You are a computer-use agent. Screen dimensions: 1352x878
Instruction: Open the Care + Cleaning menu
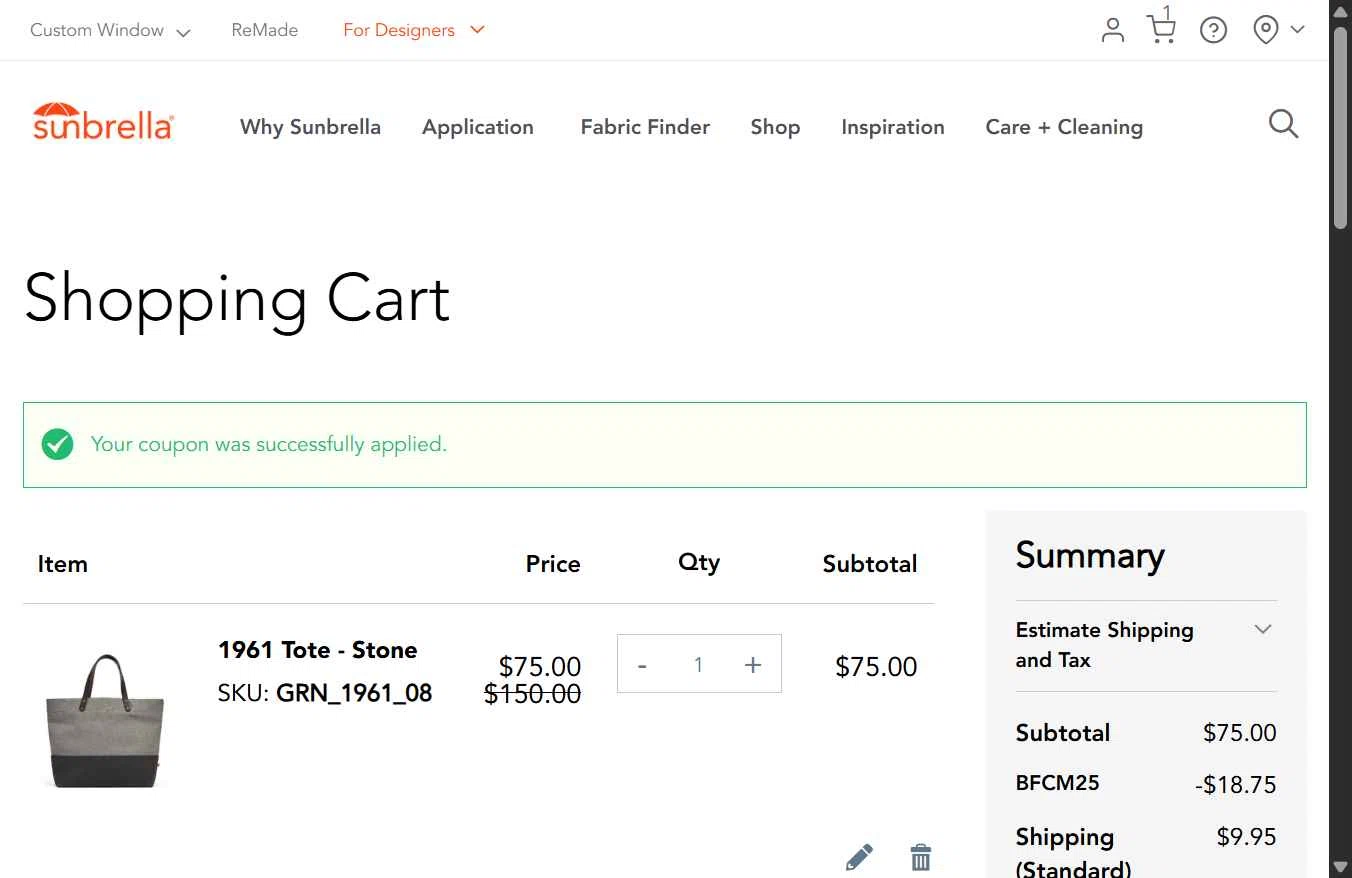[x=1064, y=127]
